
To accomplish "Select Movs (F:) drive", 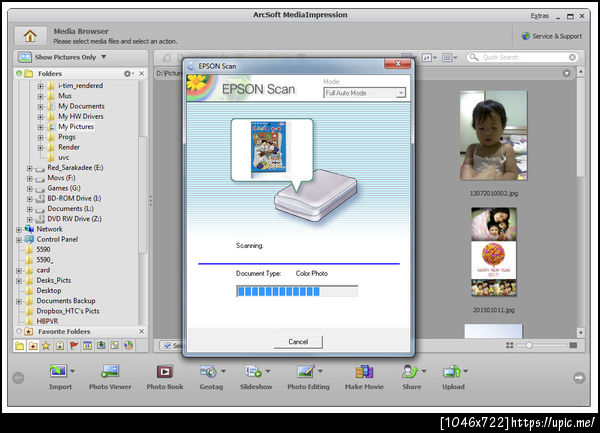I will point(61,178).
